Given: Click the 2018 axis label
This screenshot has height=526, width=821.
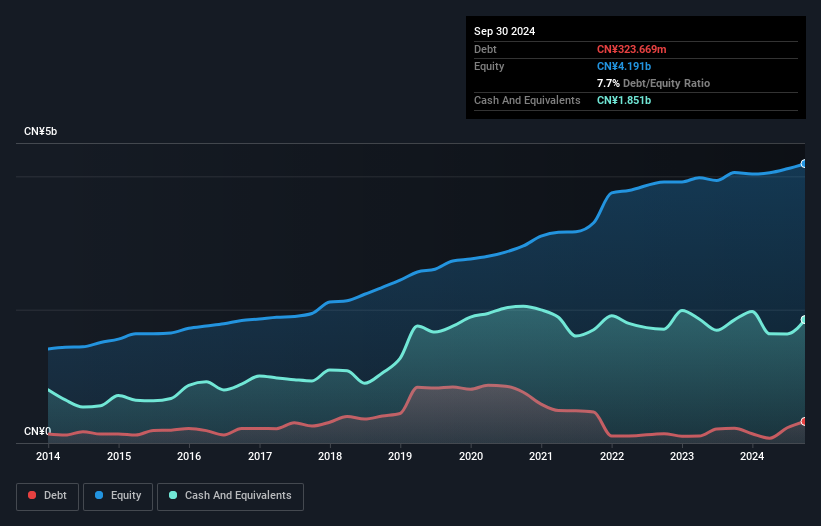Looking at the screenshot, I should pos(330,456).
